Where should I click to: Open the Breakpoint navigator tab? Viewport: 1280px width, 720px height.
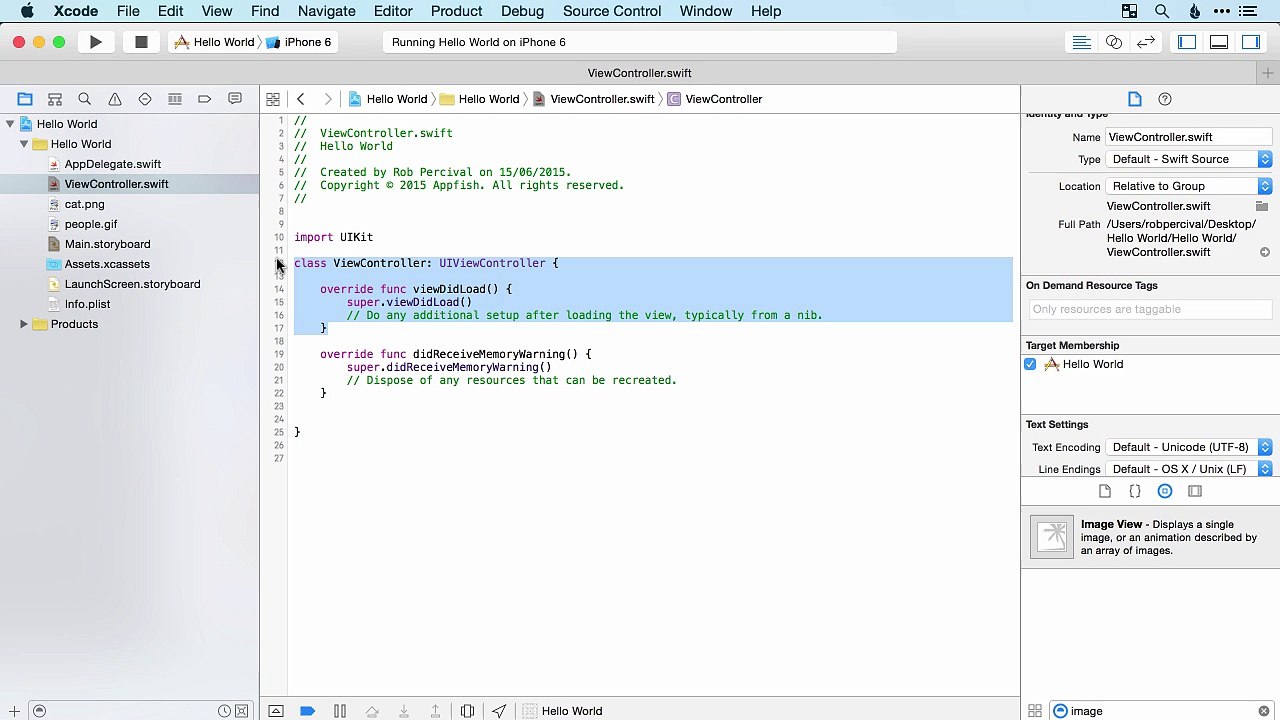[205, 99]
